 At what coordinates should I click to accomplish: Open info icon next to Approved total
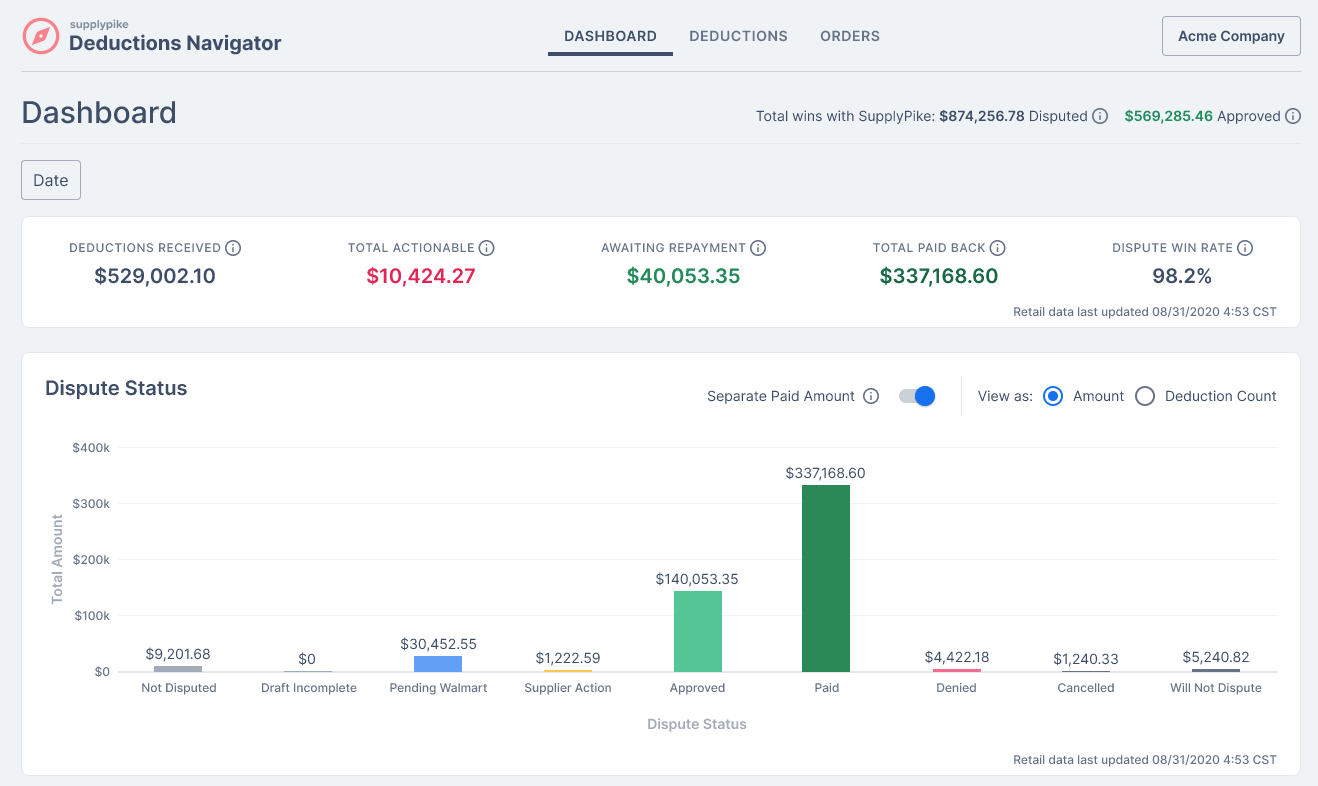coord(1293,116)
